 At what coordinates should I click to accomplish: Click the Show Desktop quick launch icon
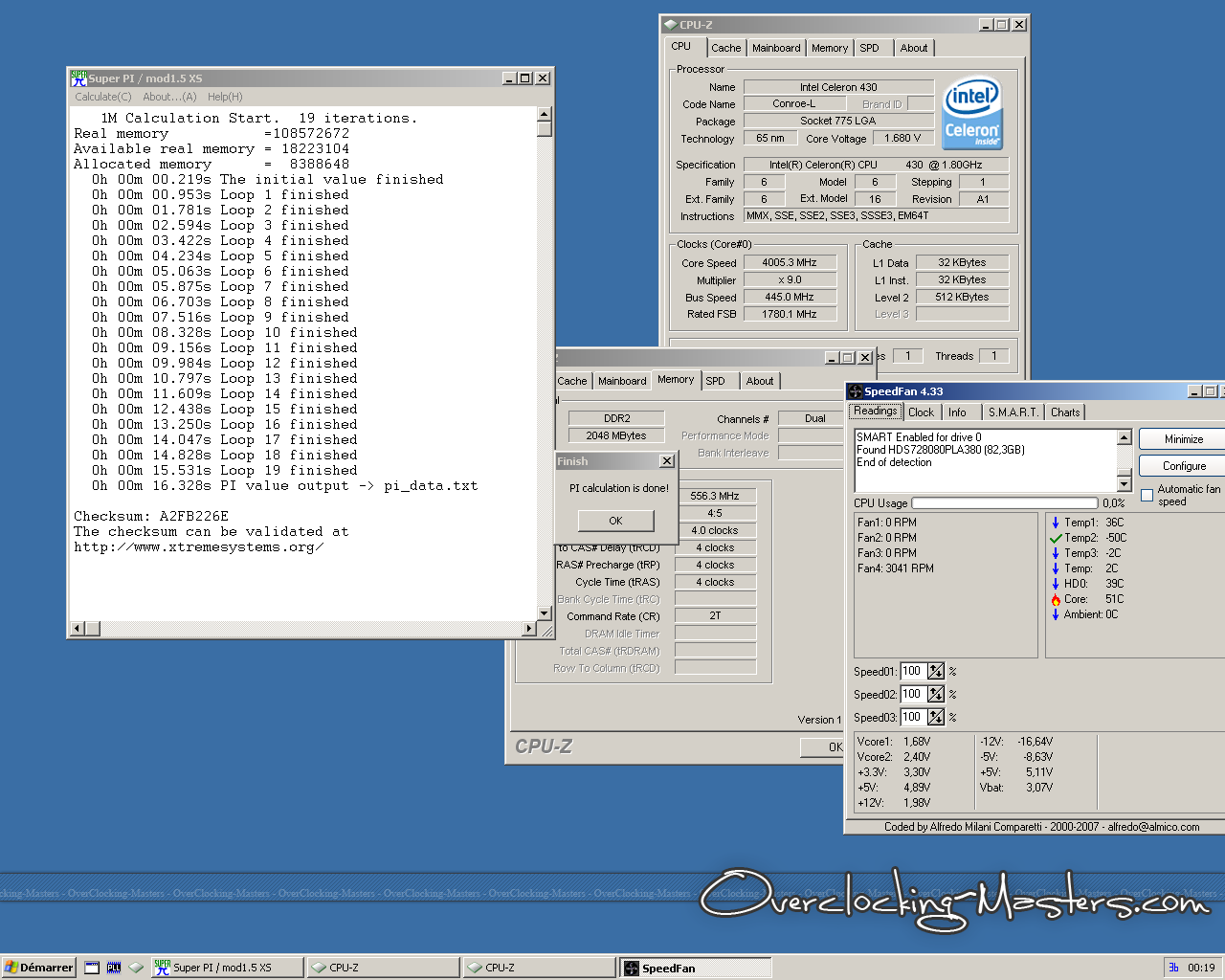tap(92, 968)
